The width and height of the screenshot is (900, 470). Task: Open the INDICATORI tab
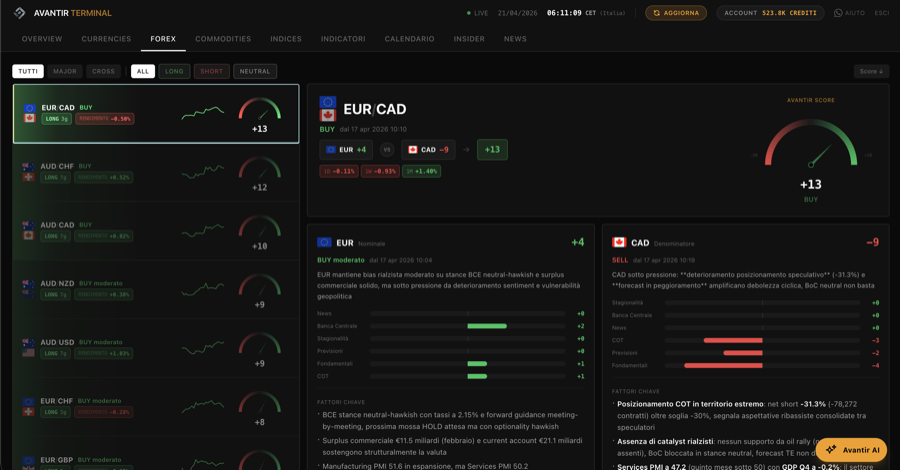coord(343,39)
